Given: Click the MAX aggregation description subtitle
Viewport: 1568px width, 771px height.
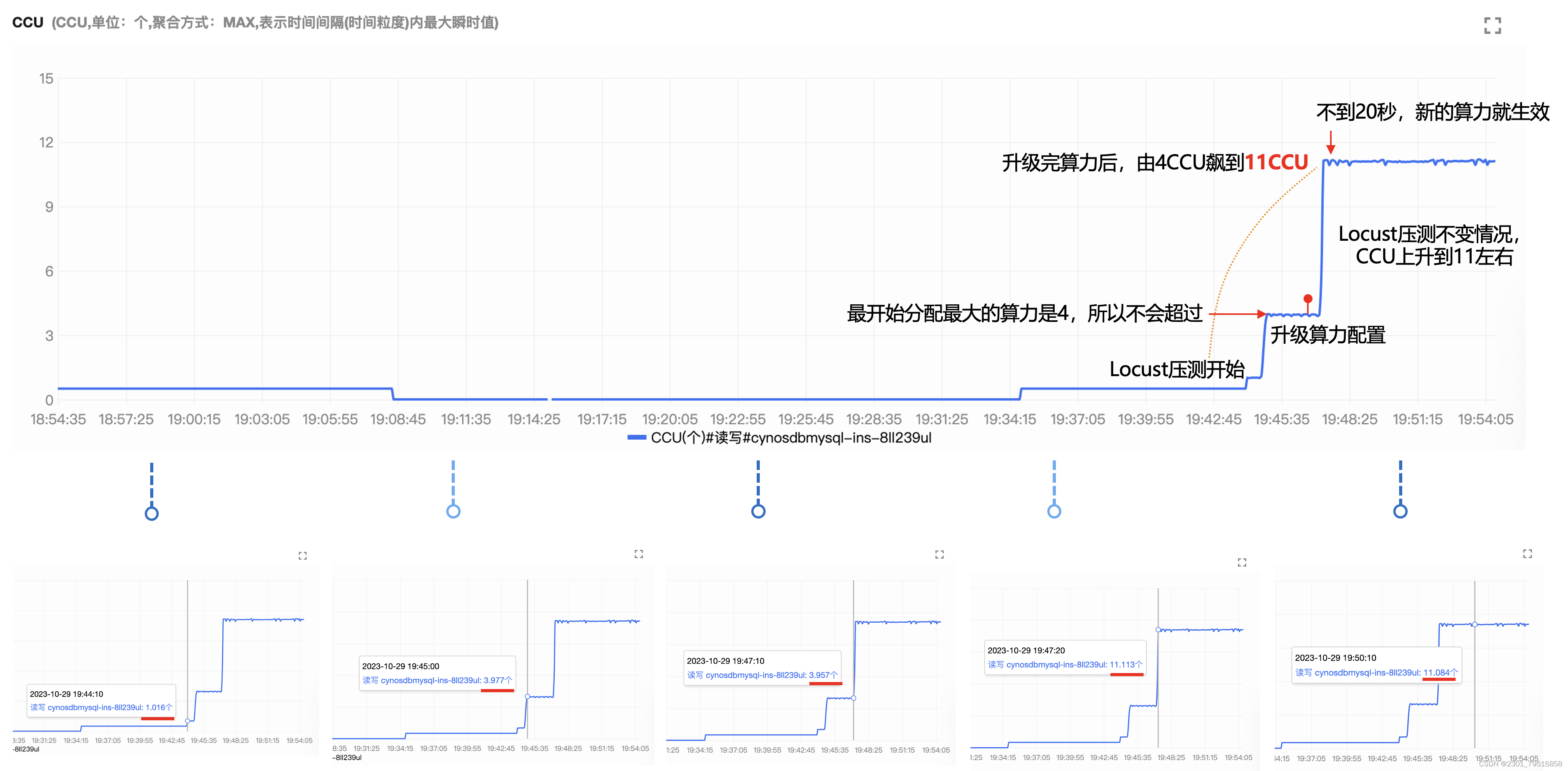Looking at the screenshot, I should [x=275, y=23].
